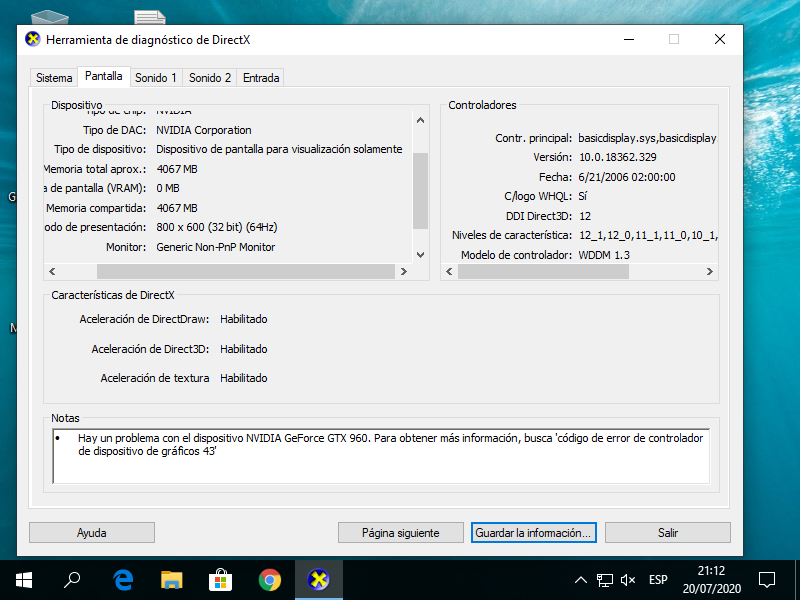Open taskbar search magnifier
The width and height of the screenshot is (800, 600).
click(x=72, y=580)
